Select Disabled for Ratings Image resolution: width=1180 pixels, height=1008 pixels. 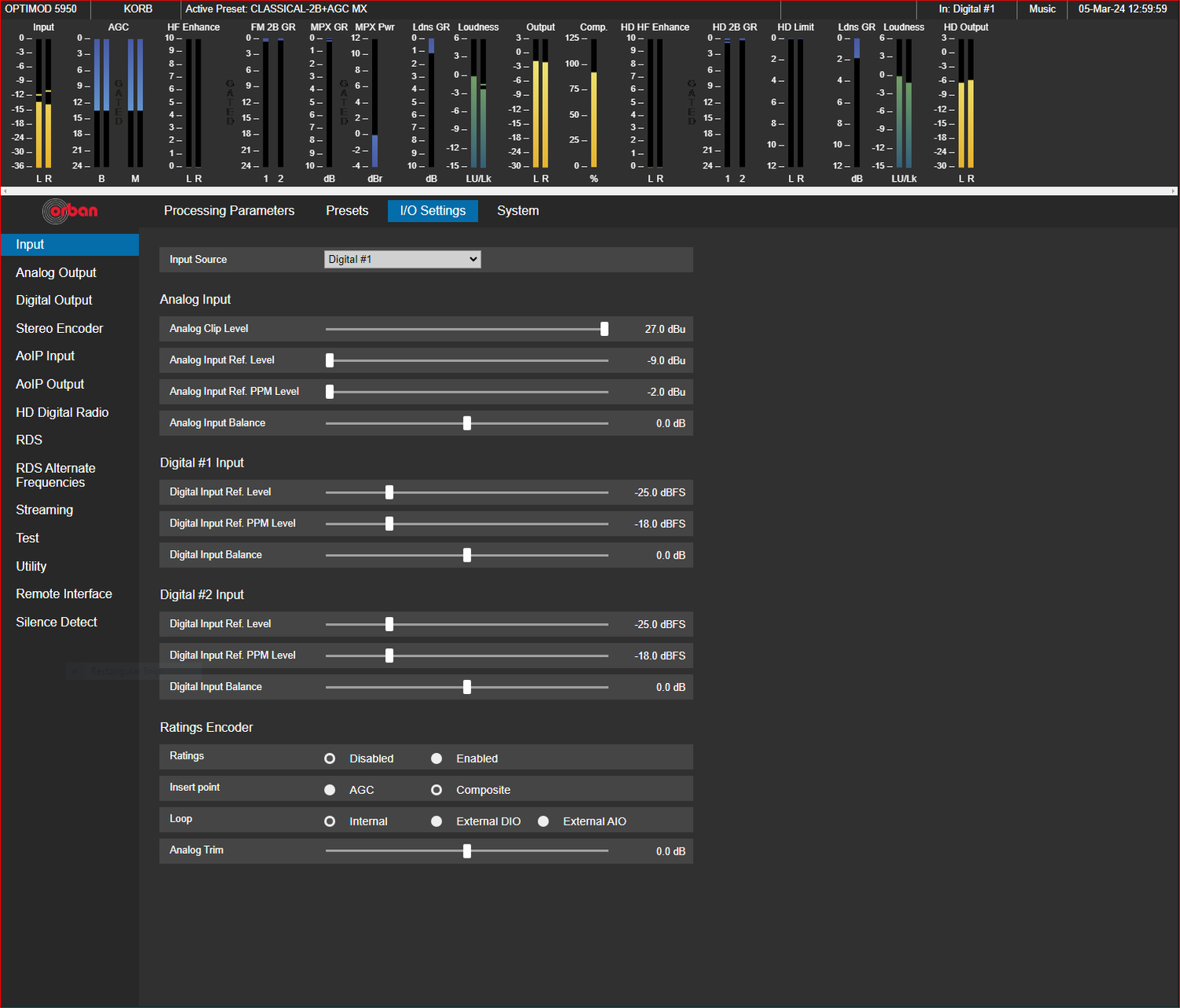(x=330, y=759)
